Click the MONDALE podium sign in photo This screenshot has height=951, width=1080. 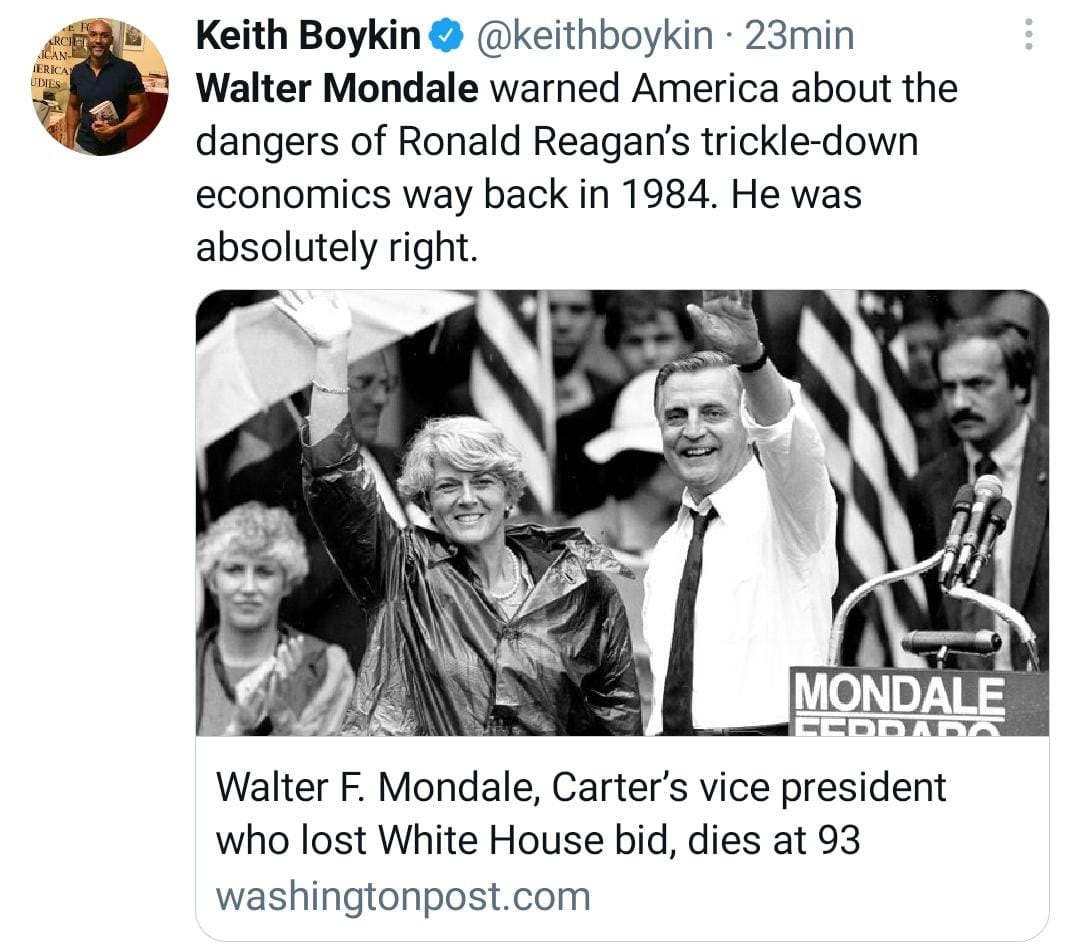click(898, 694)
